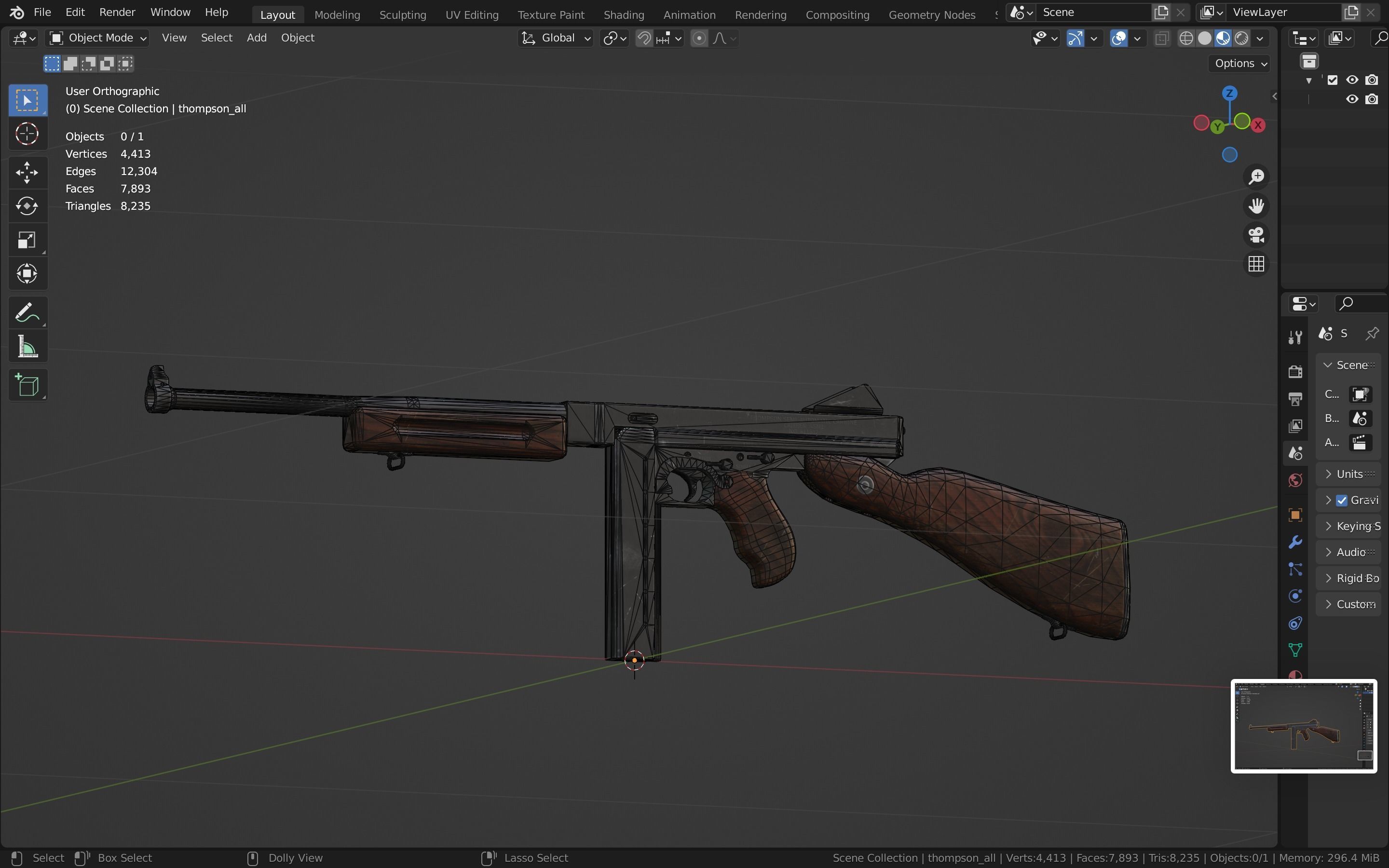Pick the Scale tool

27,240
